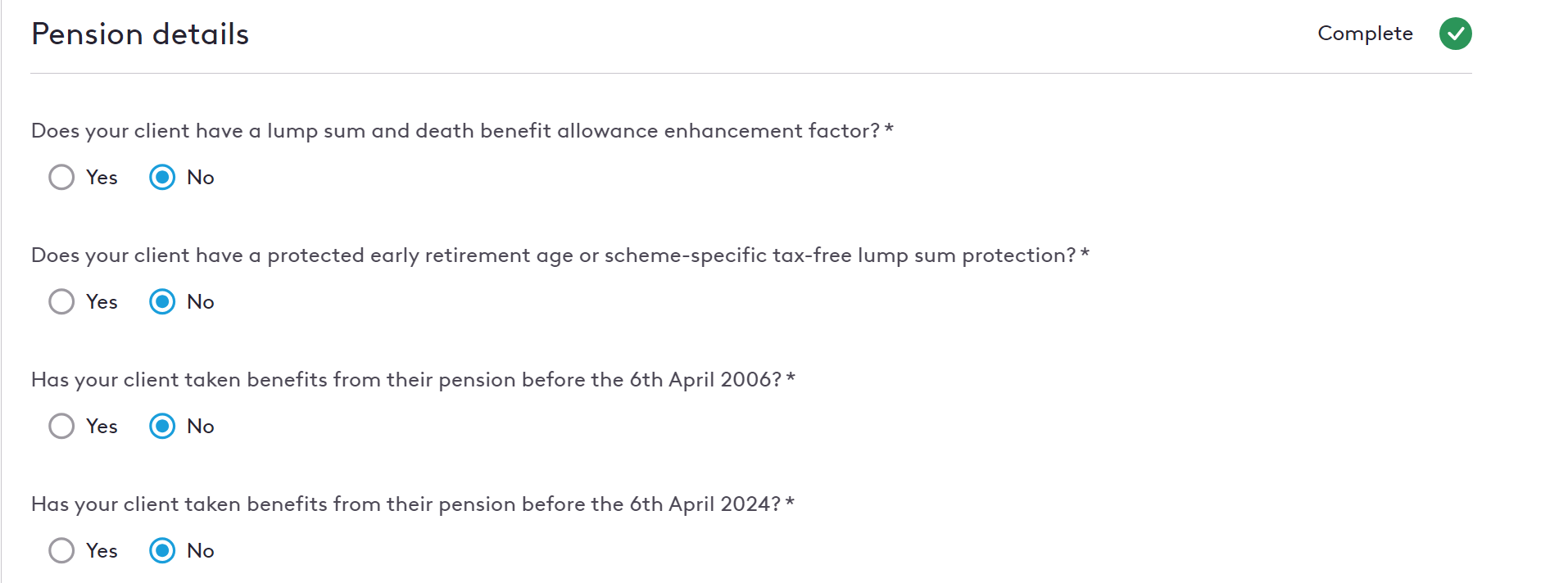
Task: Click the 'No' label text under early retirement question
Action: pos(201,302)
